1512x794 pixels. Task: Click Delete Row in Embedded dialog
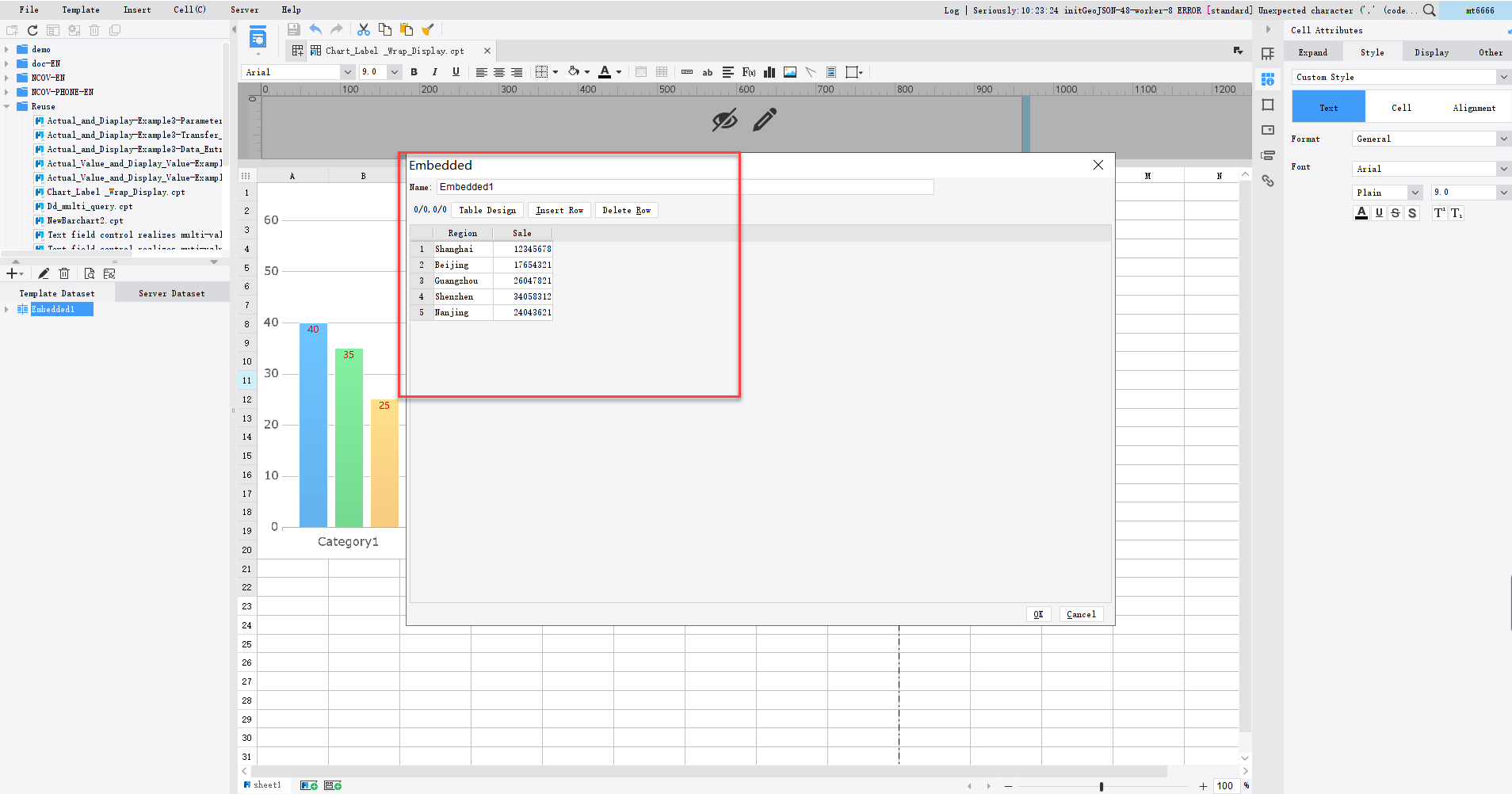626,210
